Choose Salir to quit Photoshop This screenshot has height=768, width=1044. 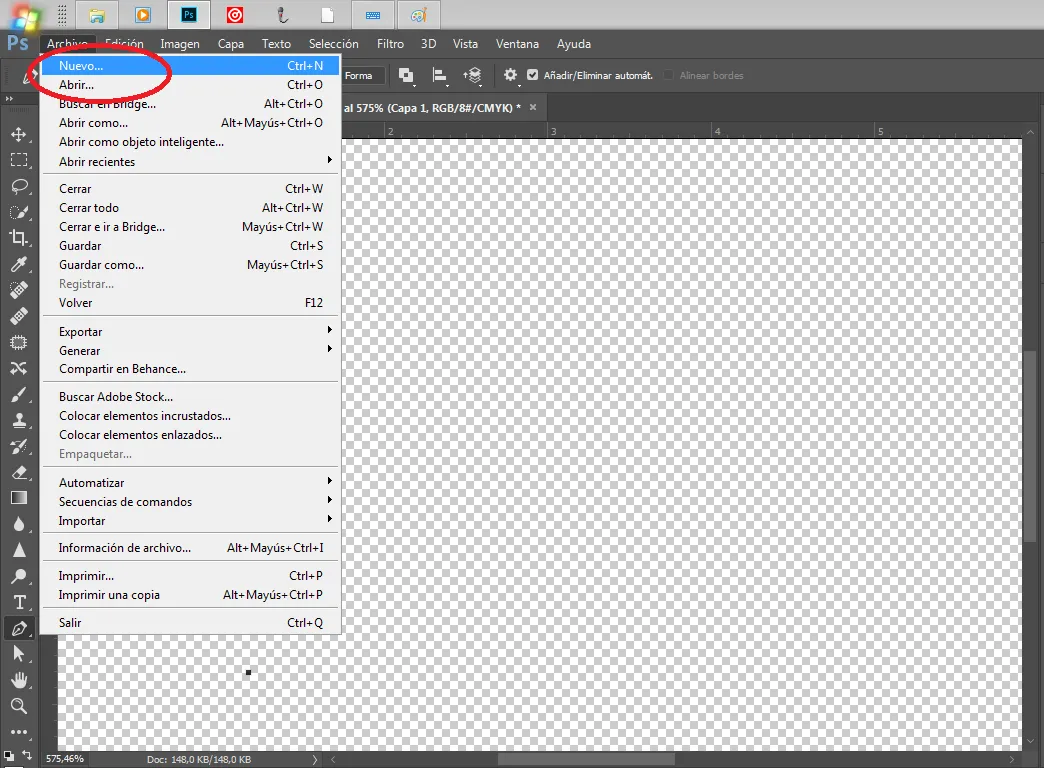190,622
